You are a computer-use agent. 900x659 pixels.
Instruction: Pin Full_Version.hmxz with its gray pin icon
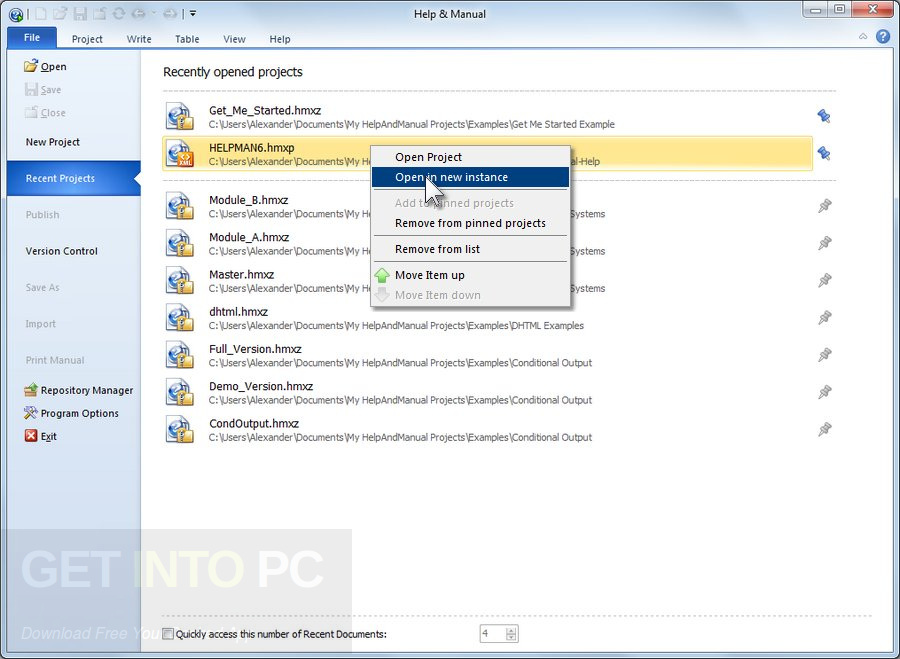pos(824,355)
